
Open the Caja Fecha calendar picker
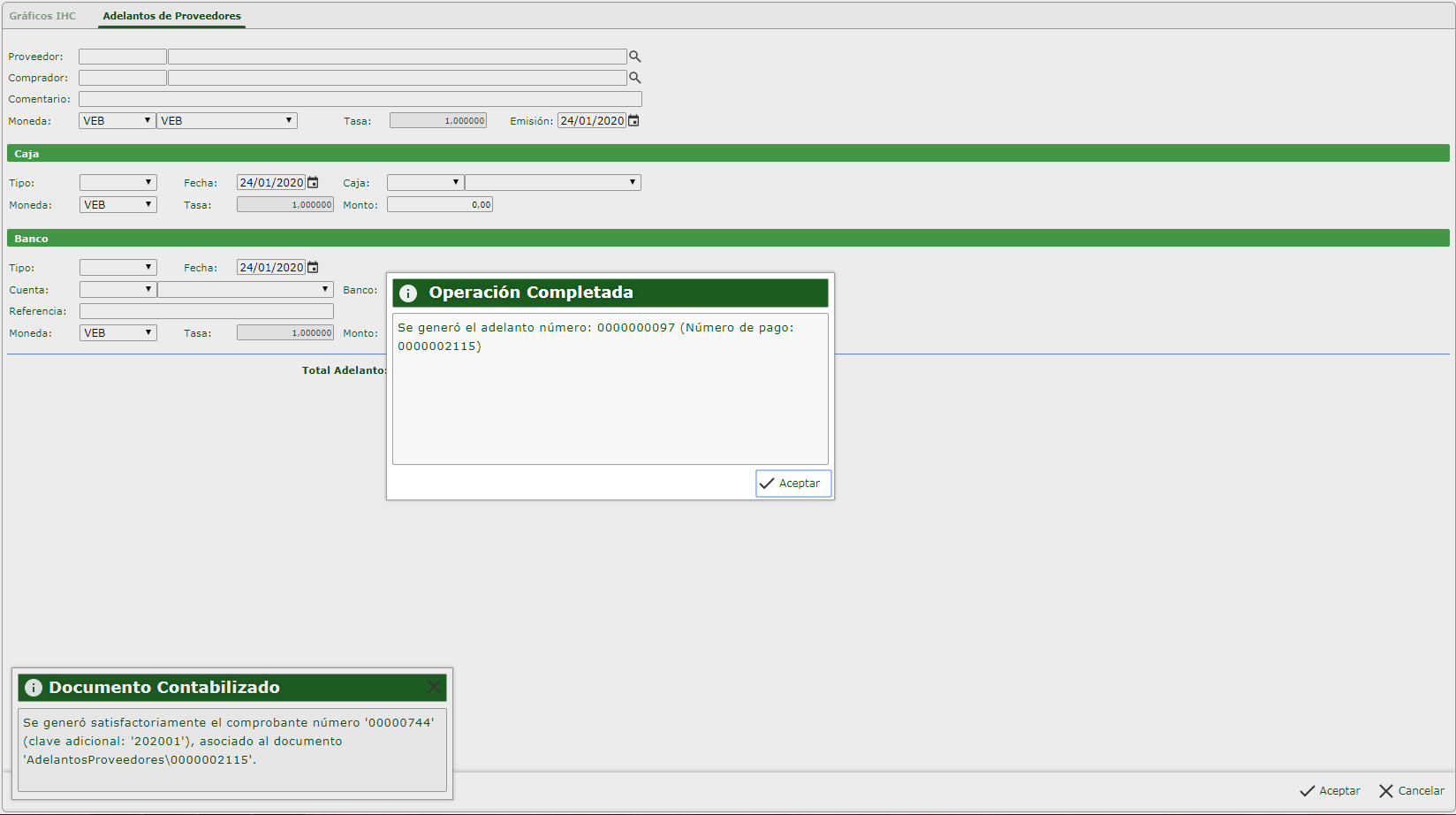[313, 183]
